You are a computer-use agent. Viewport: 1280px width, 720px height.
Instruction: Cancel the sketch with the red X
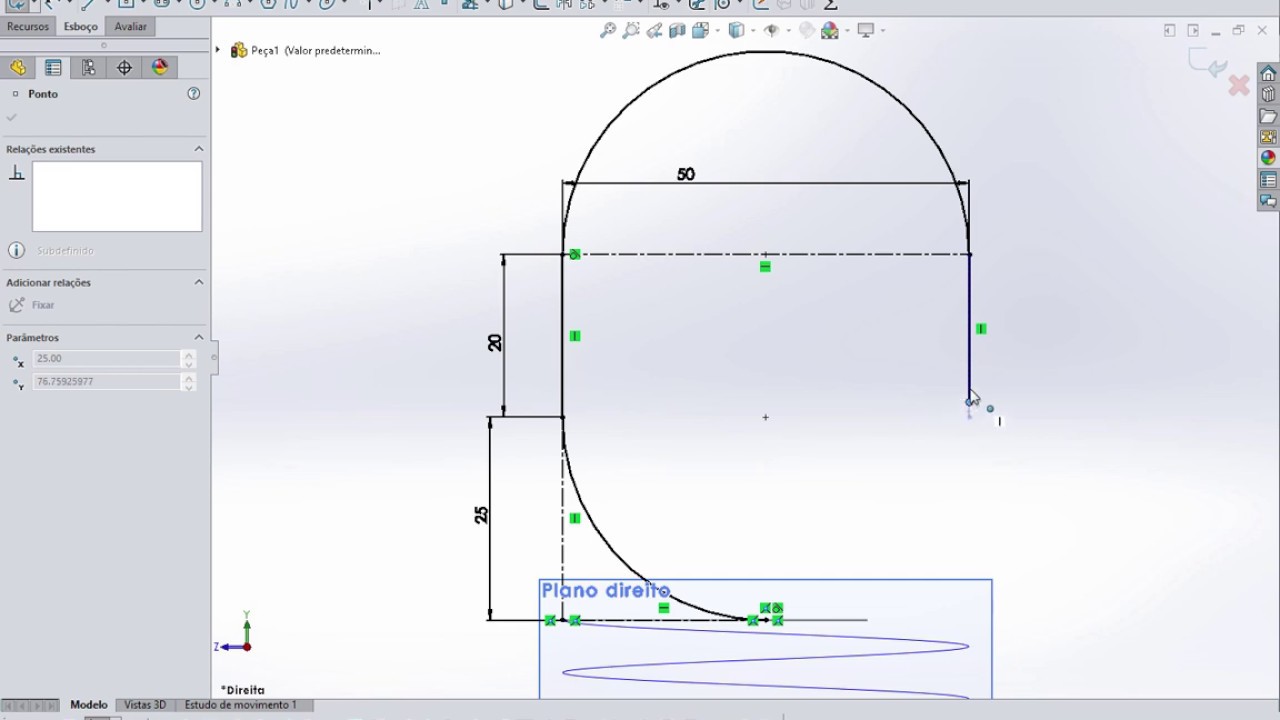(1239, 86)
